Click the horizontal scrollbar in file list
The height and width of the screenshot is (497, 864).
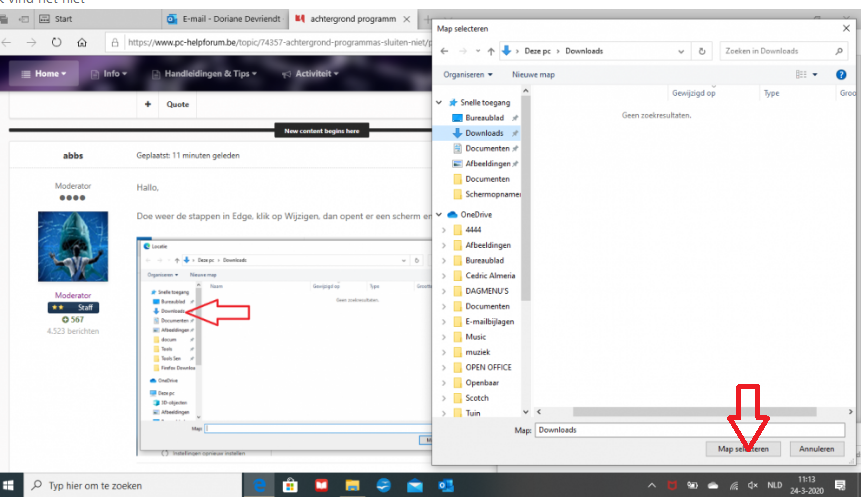[694, 412]
